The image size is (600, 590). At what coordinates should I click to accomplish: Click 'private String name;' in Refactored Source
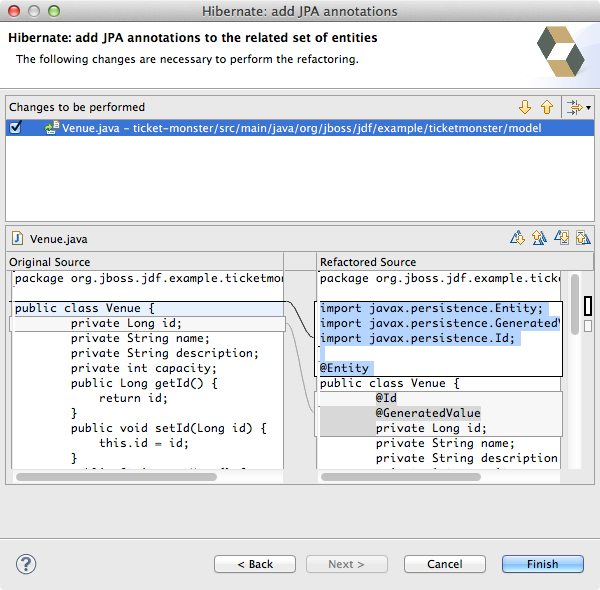click(445, 443)
